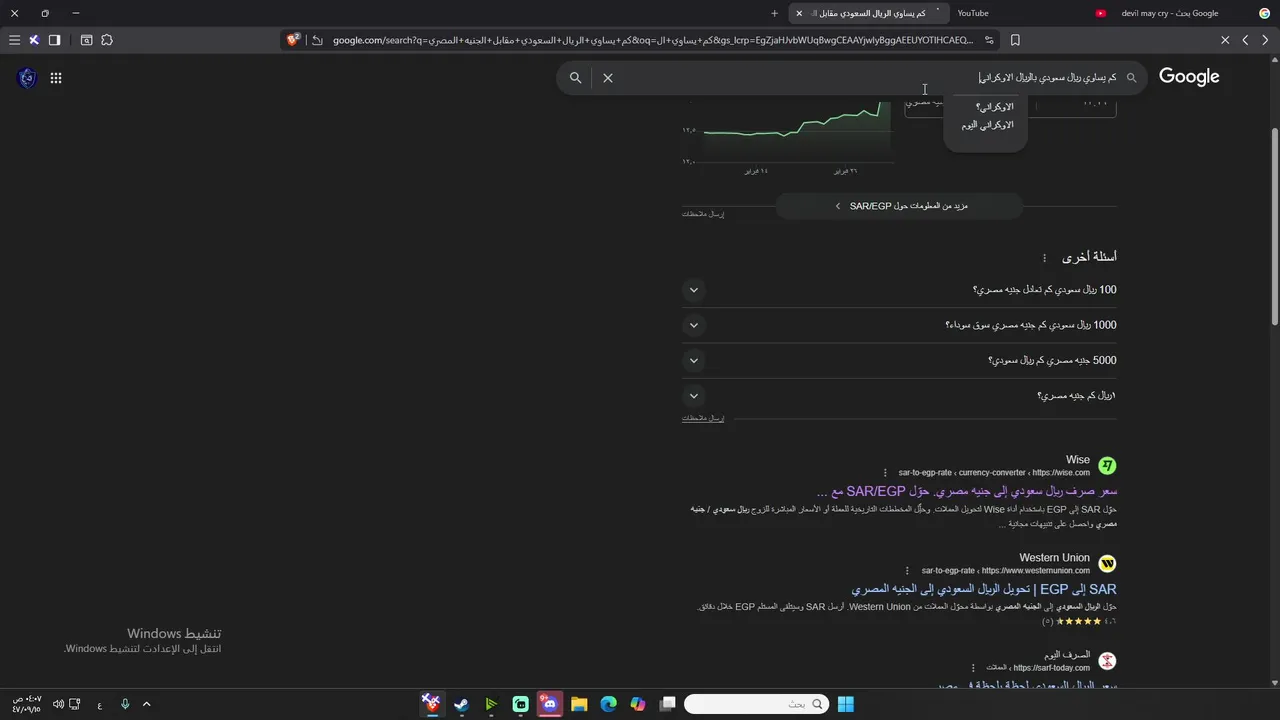The image size is (1280, 720).
Task: Open Western Union SAR to EGP result
Action: point(984,589)
